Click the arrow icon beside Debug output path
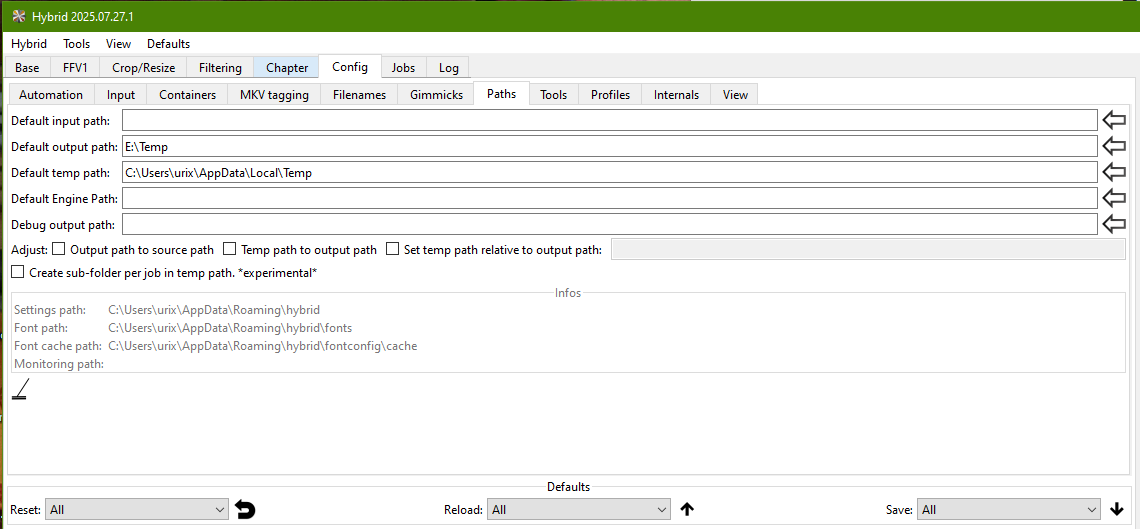Viewport: 1140px width, 529px height. [x=1113, y=225]
